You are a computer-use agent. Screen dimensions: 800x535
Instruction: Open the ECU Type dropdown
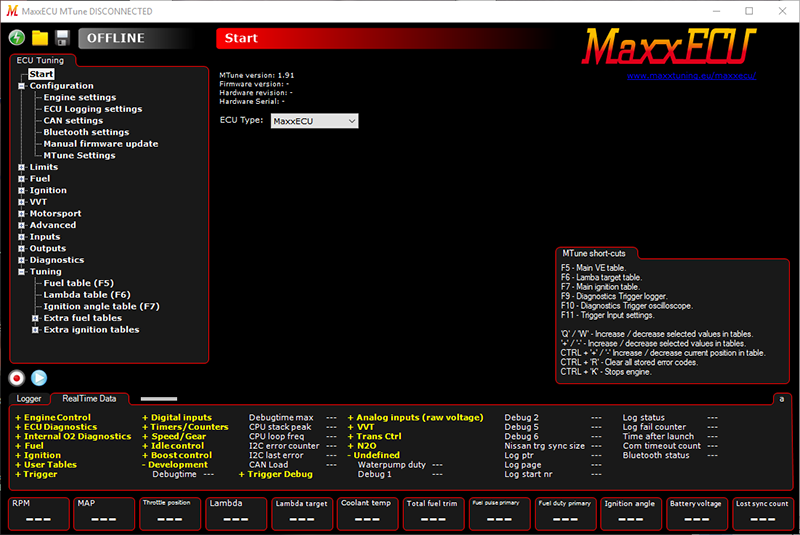(314, 121)
